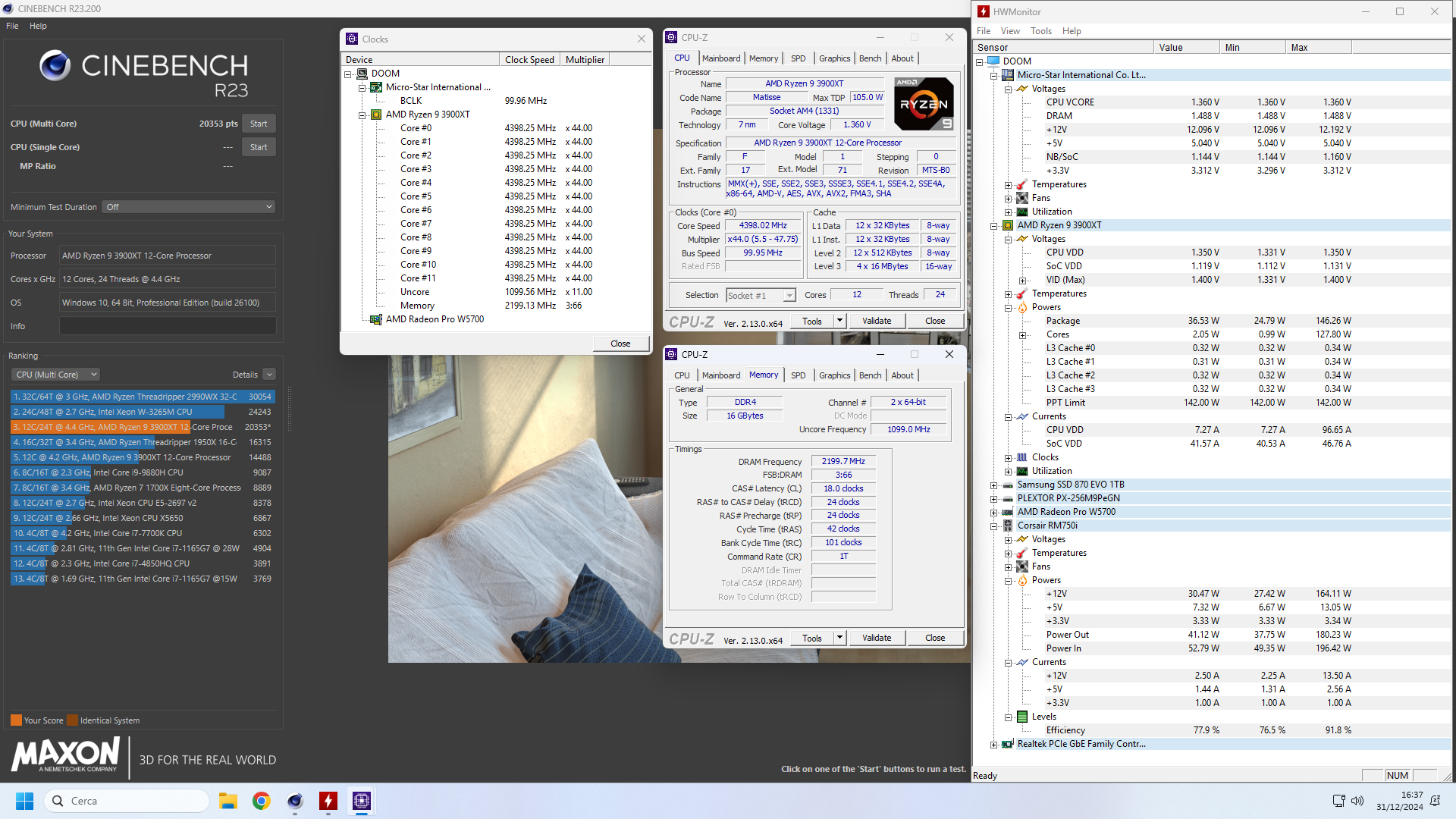Click the Multiplier column header in Clocks window
The width and height of the screenshot is (1456, 819).
tap(585, 60)
